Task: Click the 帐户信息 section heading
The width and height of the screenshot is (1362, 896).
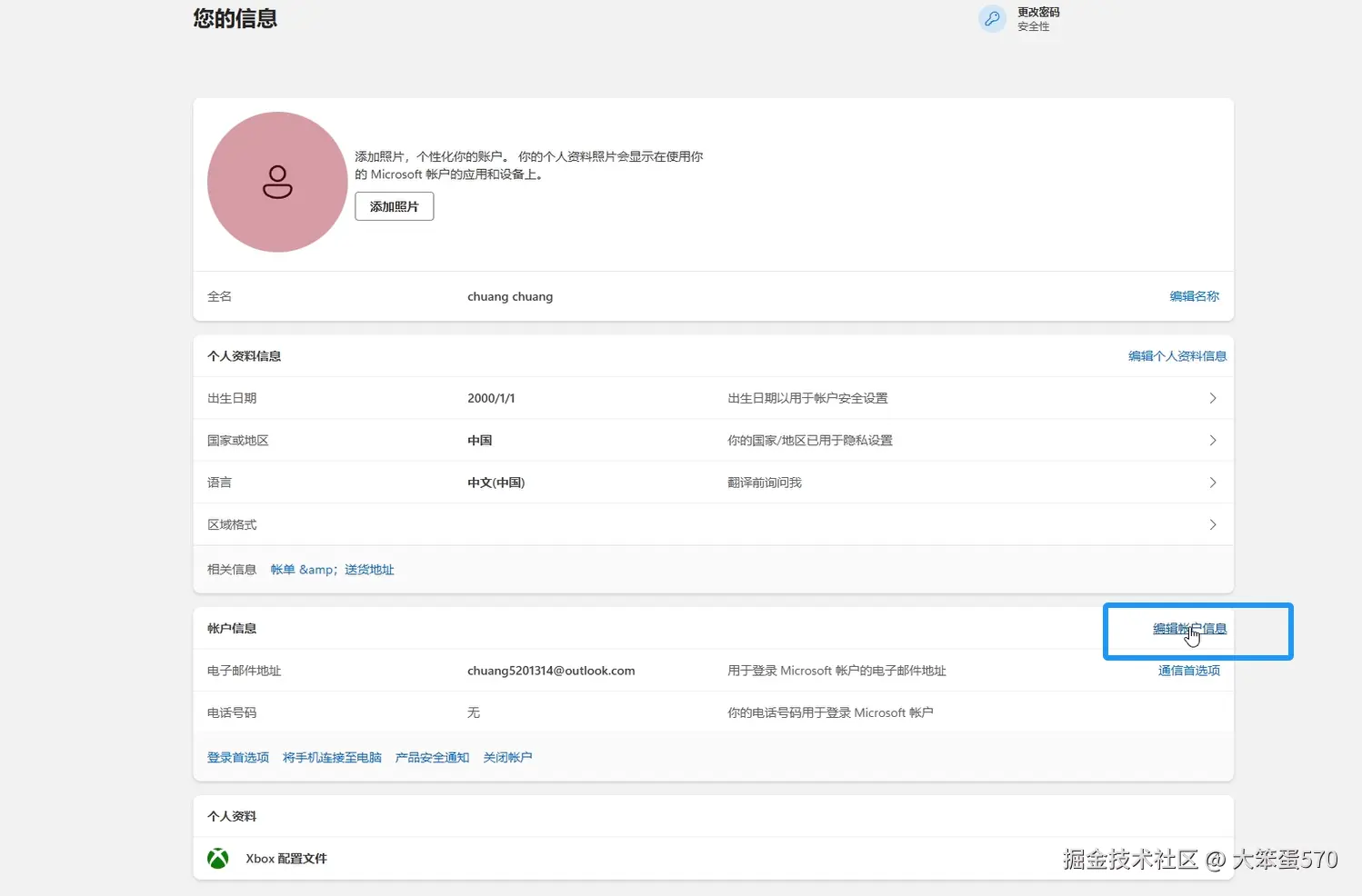Action: click(x=232, y=629)
